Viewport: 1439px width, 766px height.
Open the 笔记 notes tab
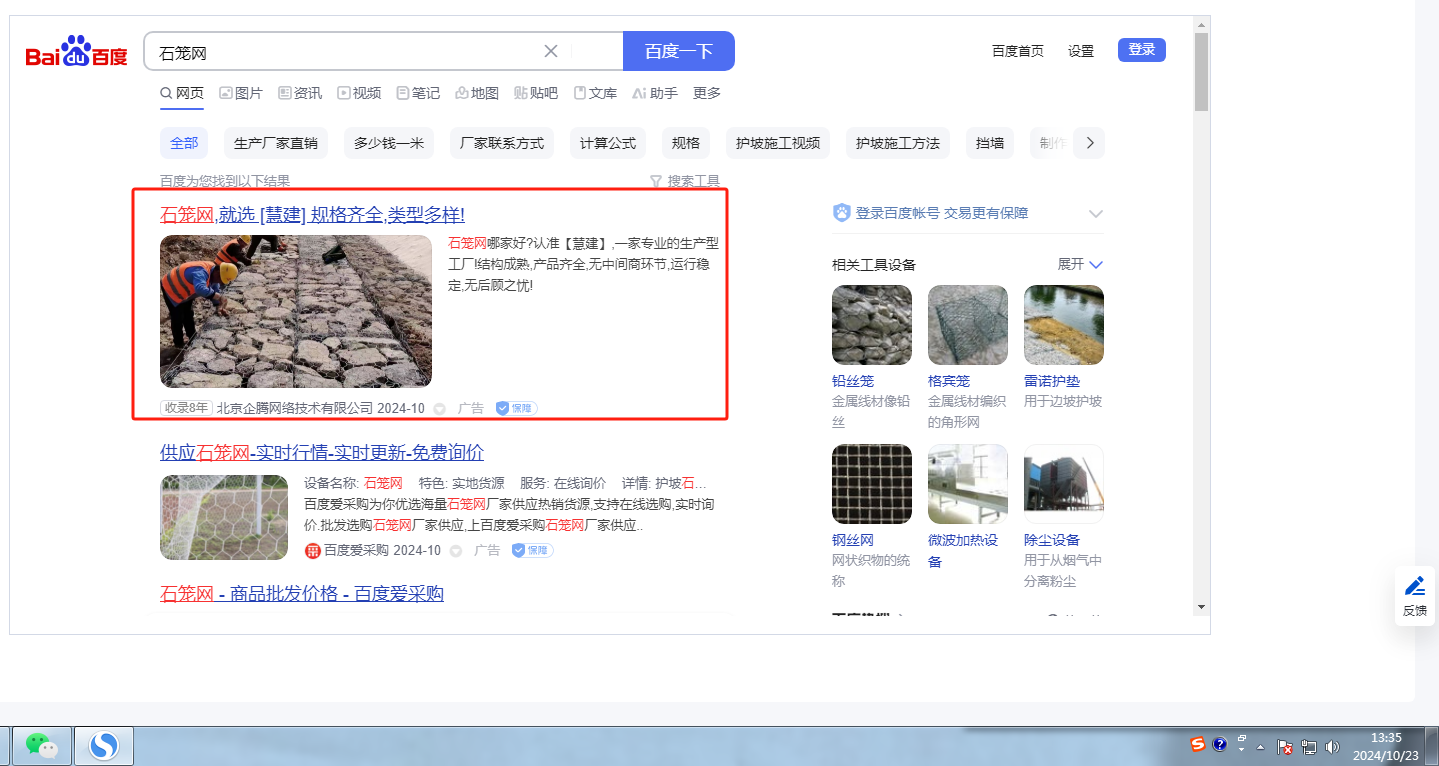(418, 93)
